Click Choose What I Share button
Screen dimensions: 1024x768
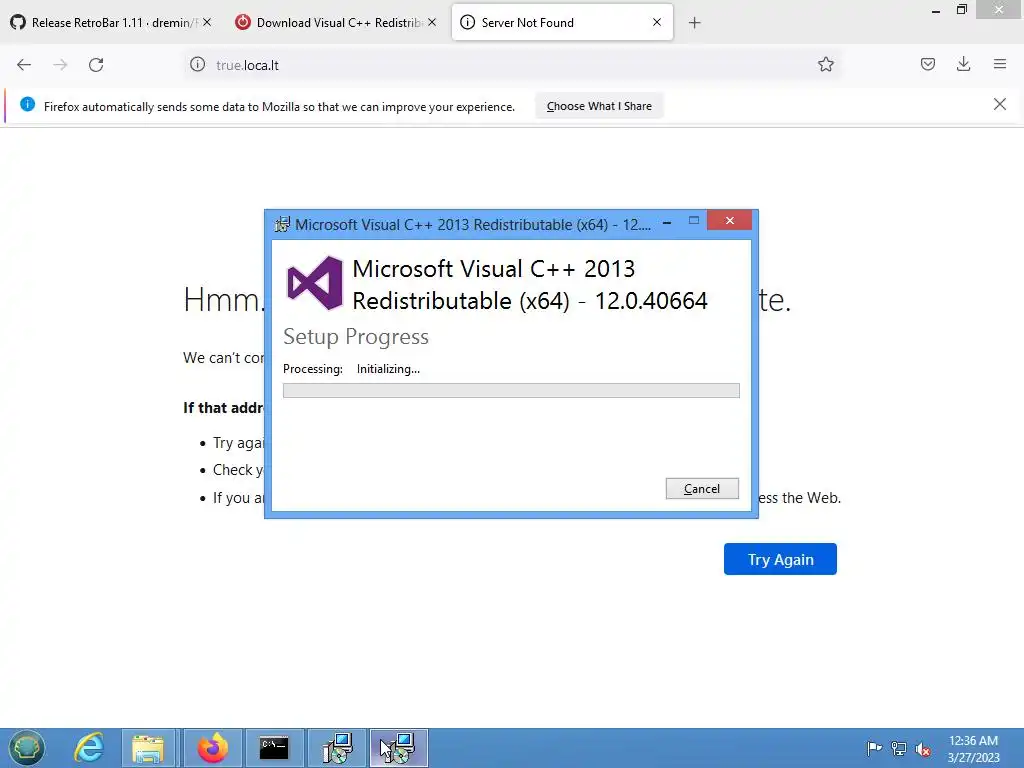(599, 106)
